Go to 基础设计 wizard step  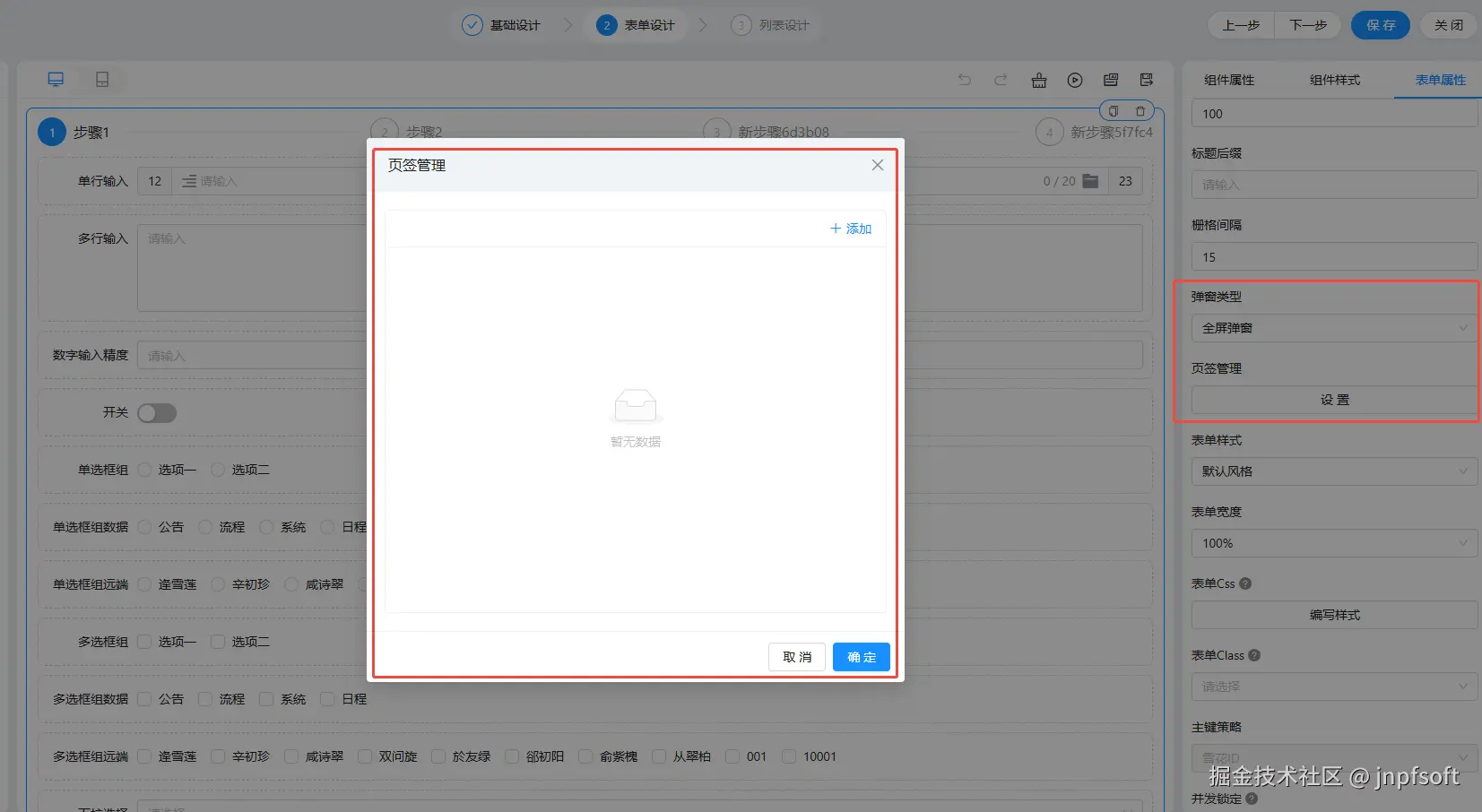[501, 25]
